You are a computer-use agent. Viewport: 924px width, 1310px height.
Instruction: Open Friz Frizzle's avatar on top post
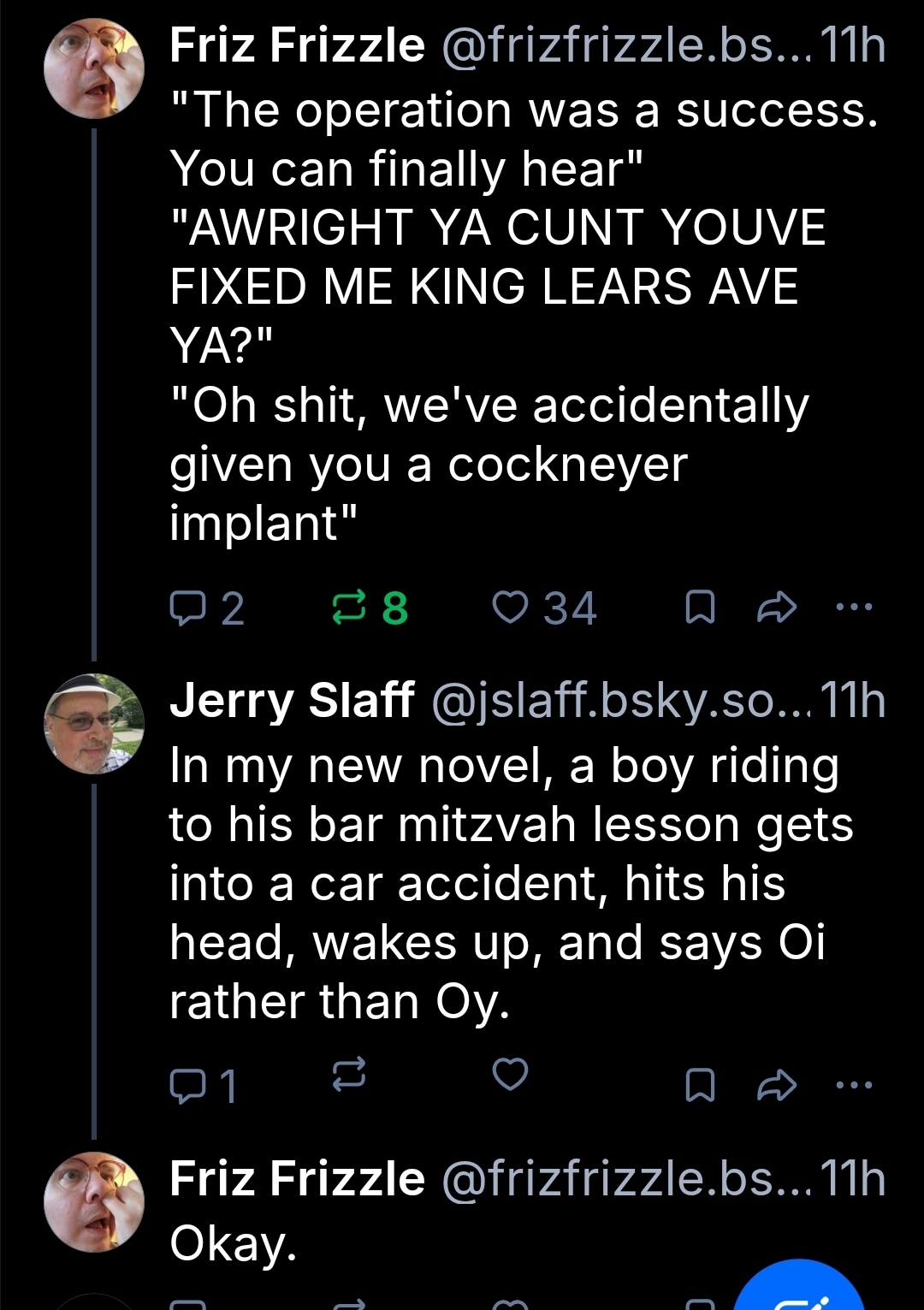[94, 68]
